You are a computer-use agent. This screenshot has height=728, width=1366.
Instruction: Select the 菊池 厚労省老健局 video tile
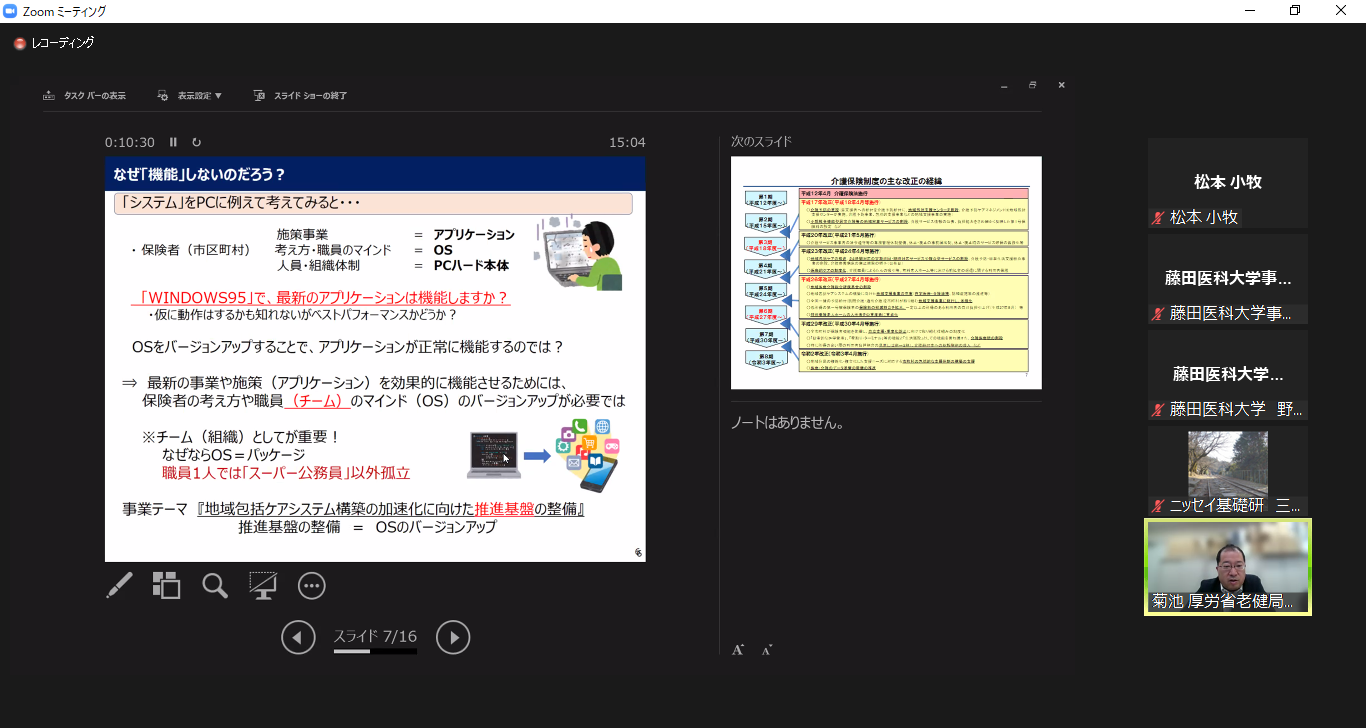[1227, 566]
